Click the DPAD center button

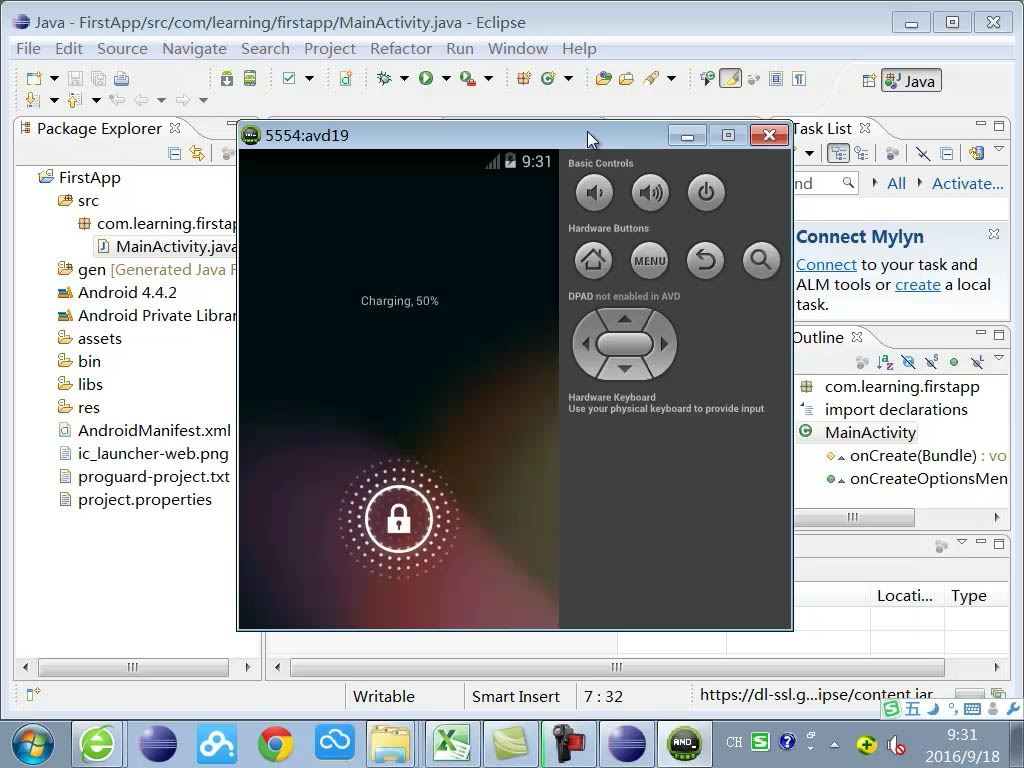pos(625,344)
